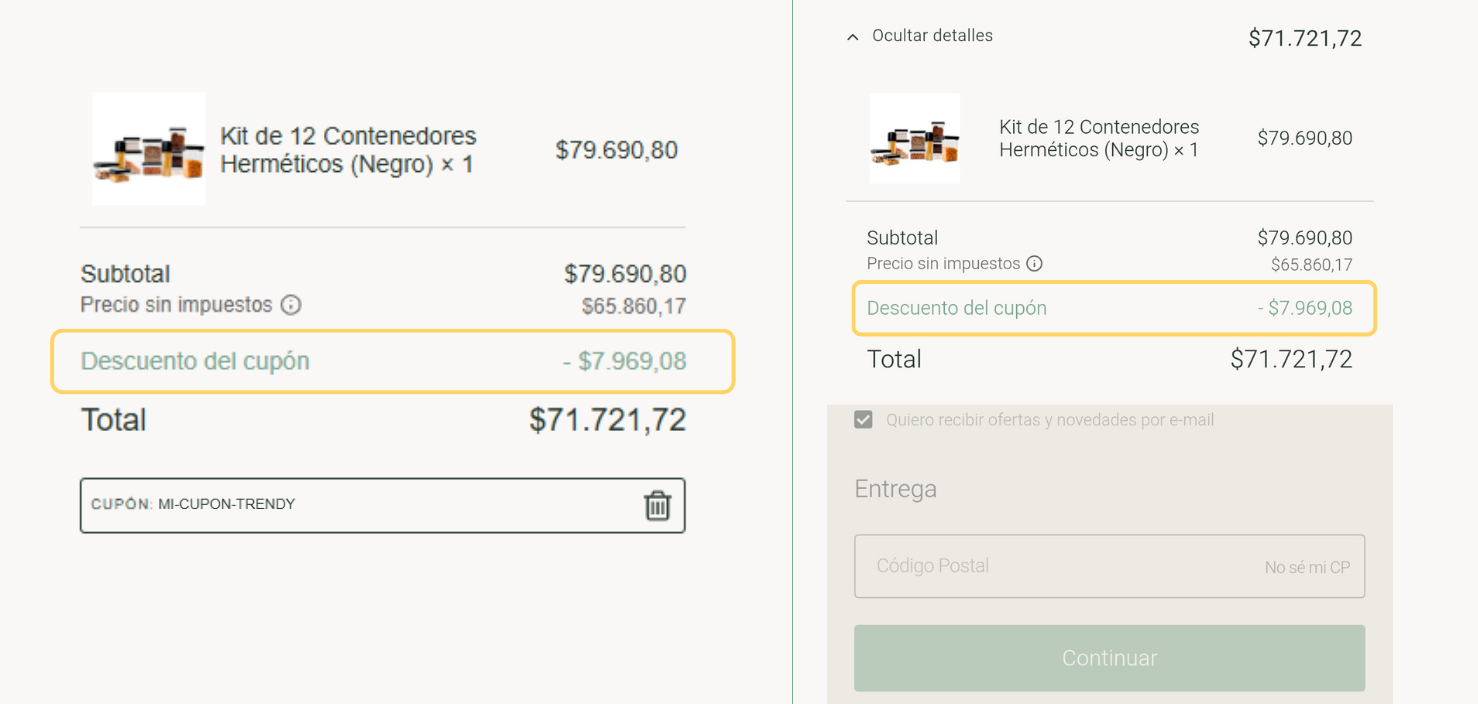Image resolution: width=1478 pixels, height=704 pixels.
Task: Click info icon beside left panel's Precio sin impuestos
Action: (291, 305)
